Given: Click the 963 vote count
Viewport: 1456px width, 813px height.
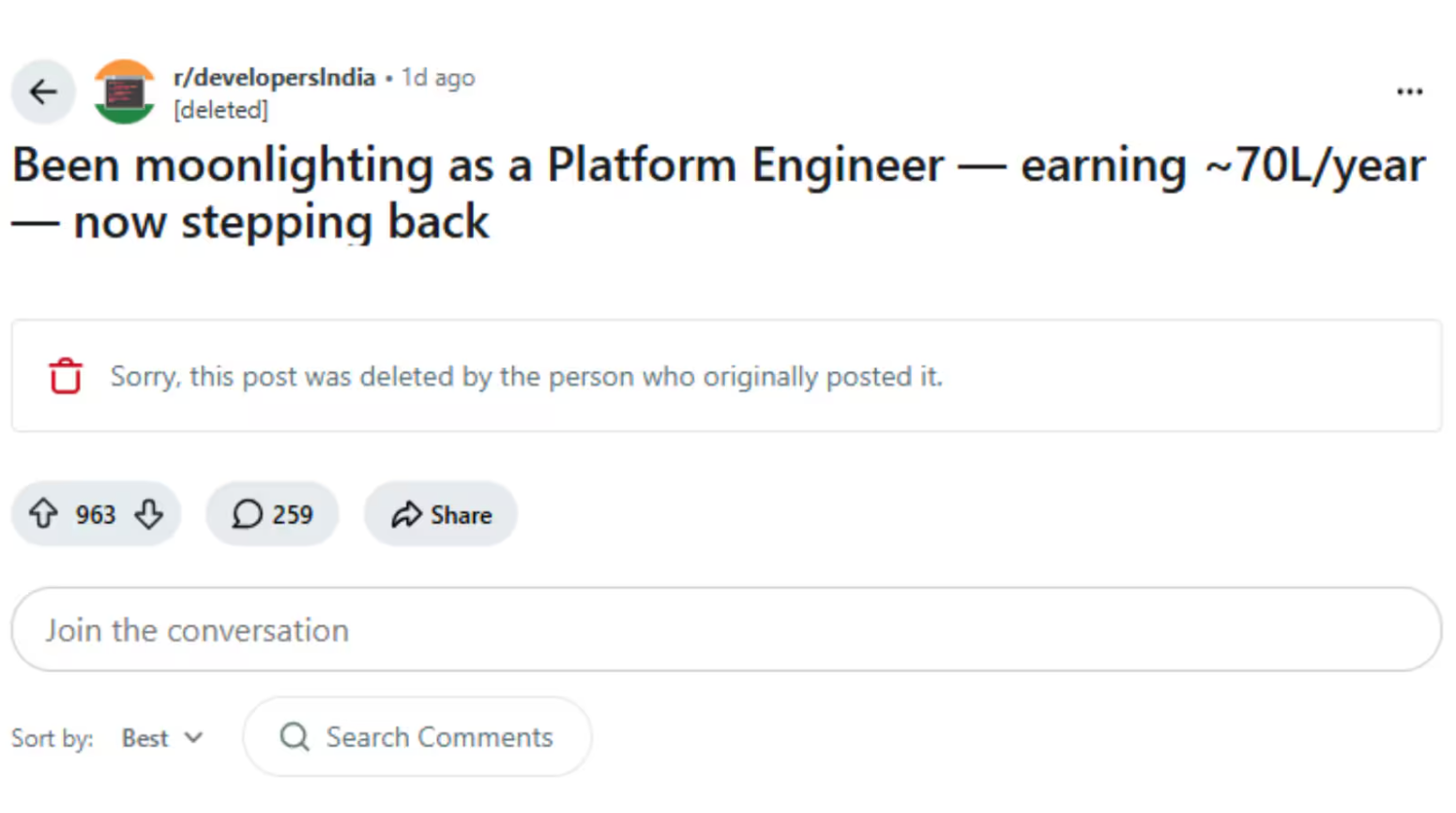Looking at the screenshot, I should pos(96,515).
